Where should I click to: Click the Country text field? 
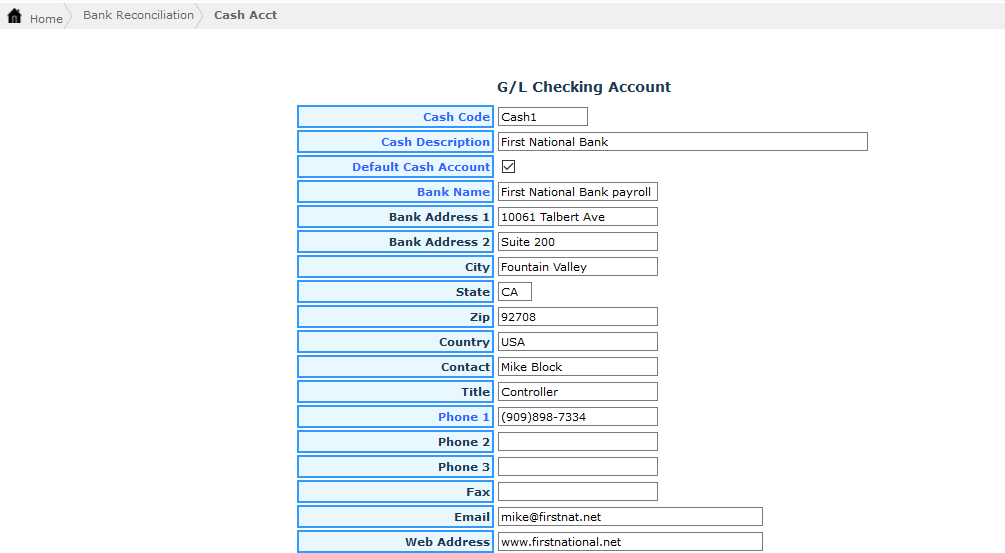coord(577,342)
